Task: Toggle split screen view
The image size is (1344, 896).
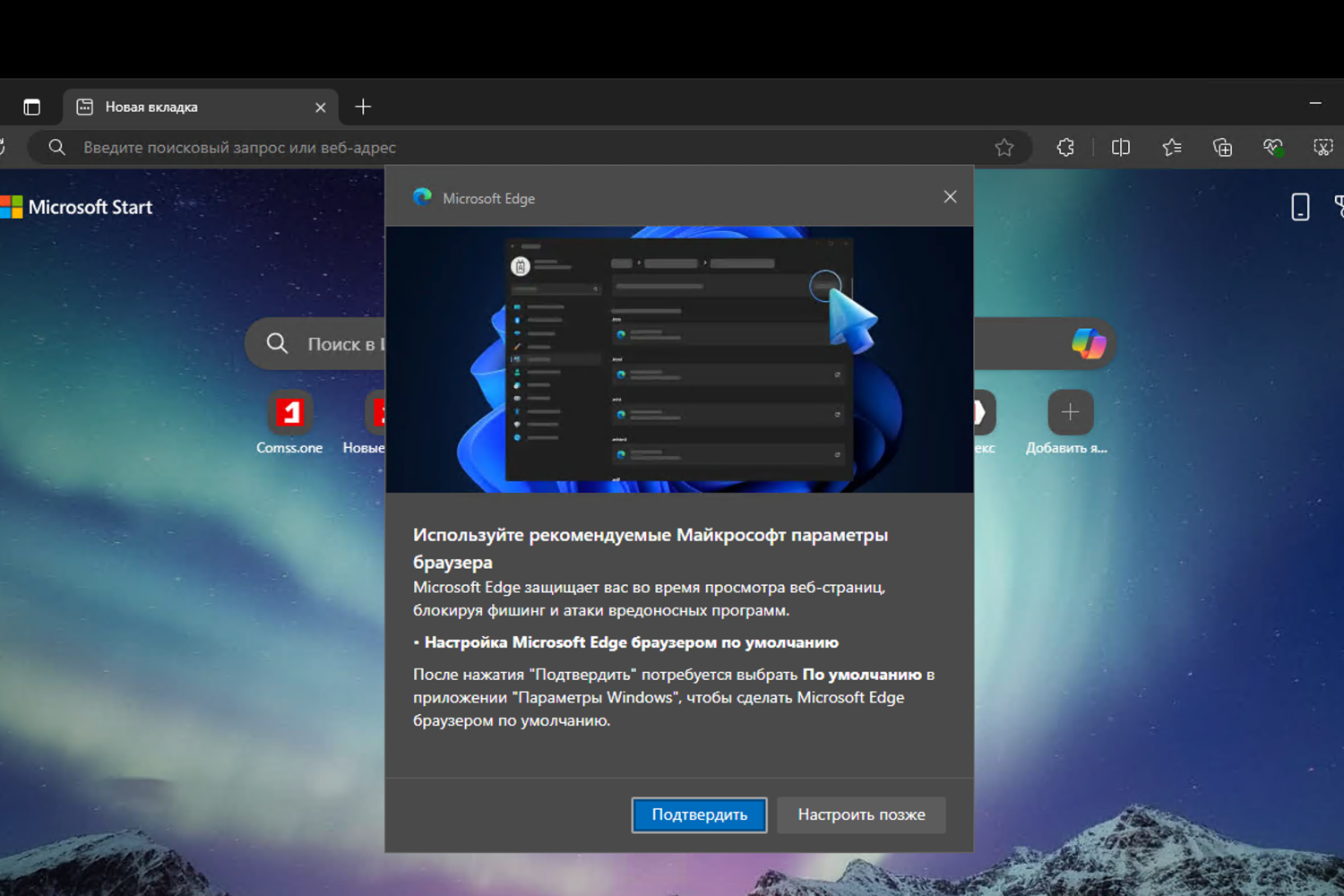Action: pyautogui.click(x=1121, y=148)
